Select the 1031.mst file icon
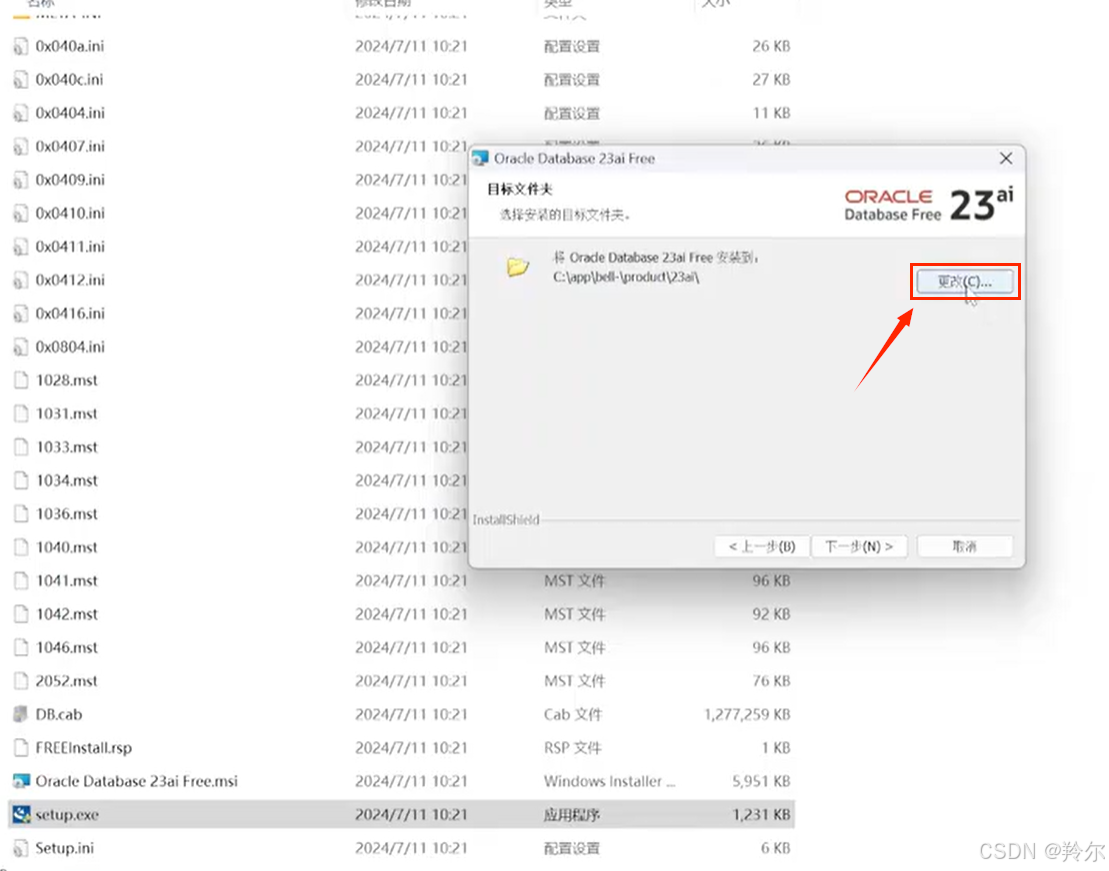The image size is (1109, 871). 21,414
